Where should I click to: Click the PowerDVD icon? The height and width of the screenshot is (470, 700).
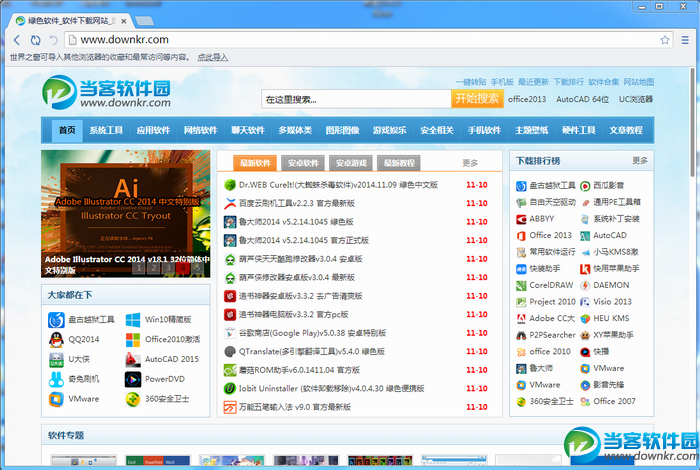pyautogui.click(x=133, y=379)
